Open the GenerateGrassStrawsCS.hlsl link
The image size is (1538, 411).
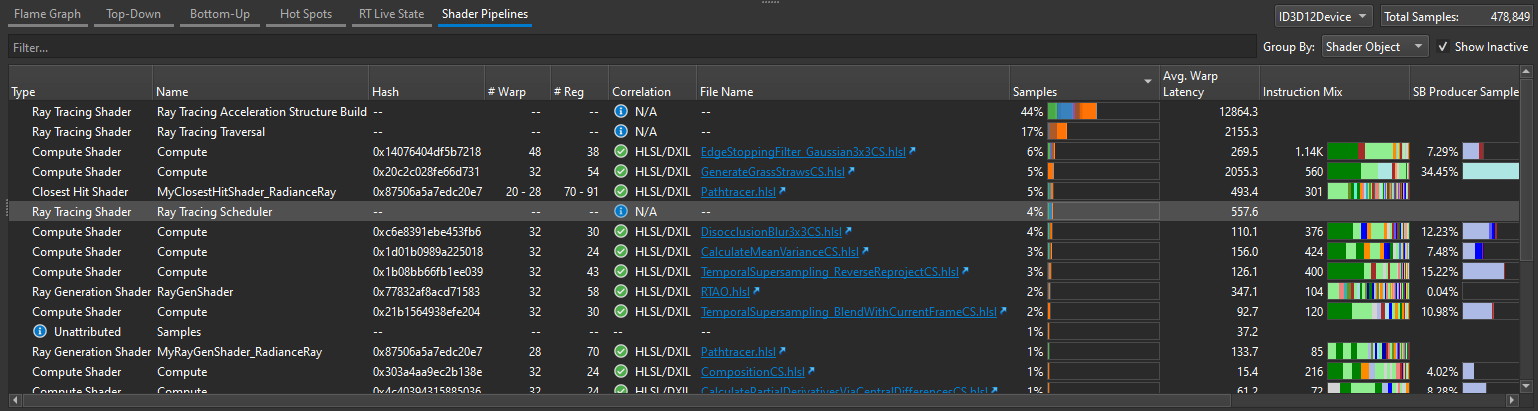(772, 172)
